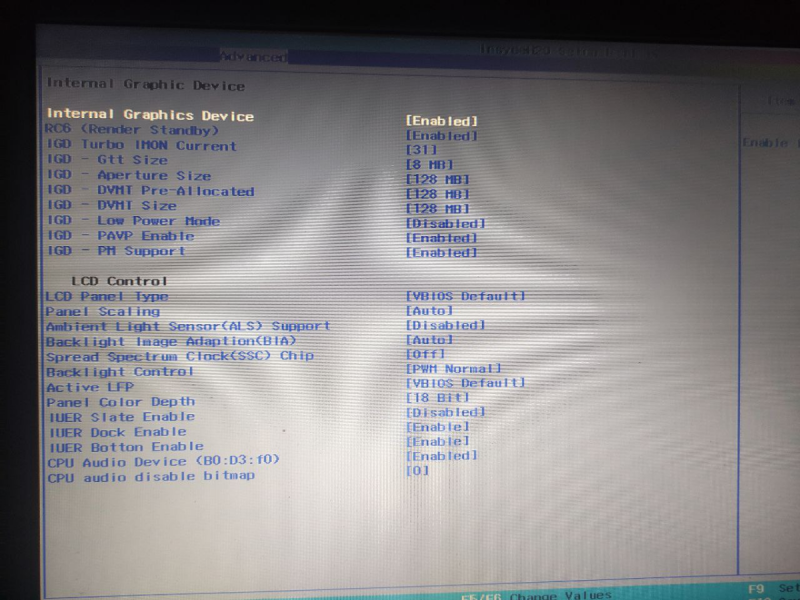Select the Backlight Control setting
The width and height of the screenshot is (800, 600).
click(120, 371)
